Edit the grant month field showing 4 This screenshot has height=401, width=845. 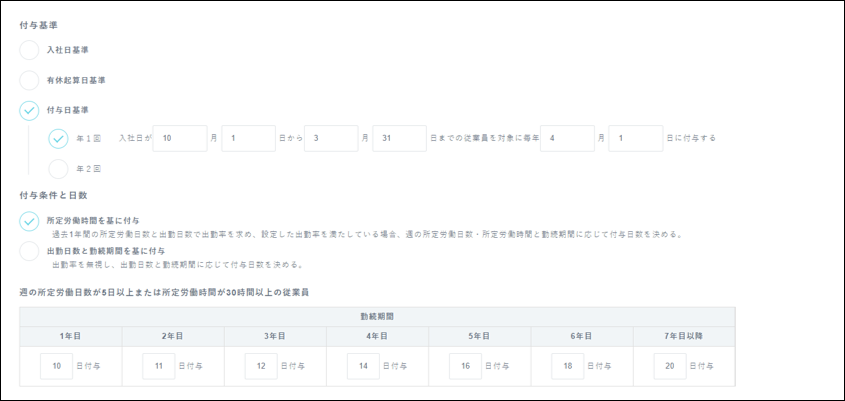tap(567, 138)
